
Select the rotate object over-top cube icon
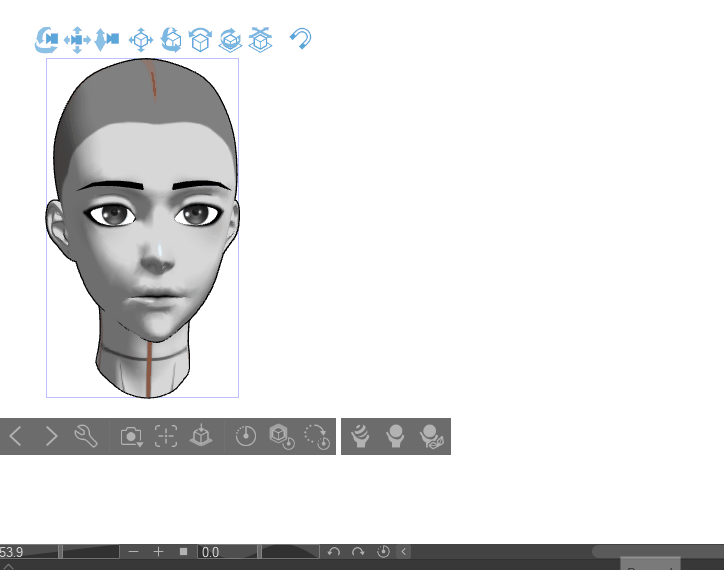tap(200, 40)
